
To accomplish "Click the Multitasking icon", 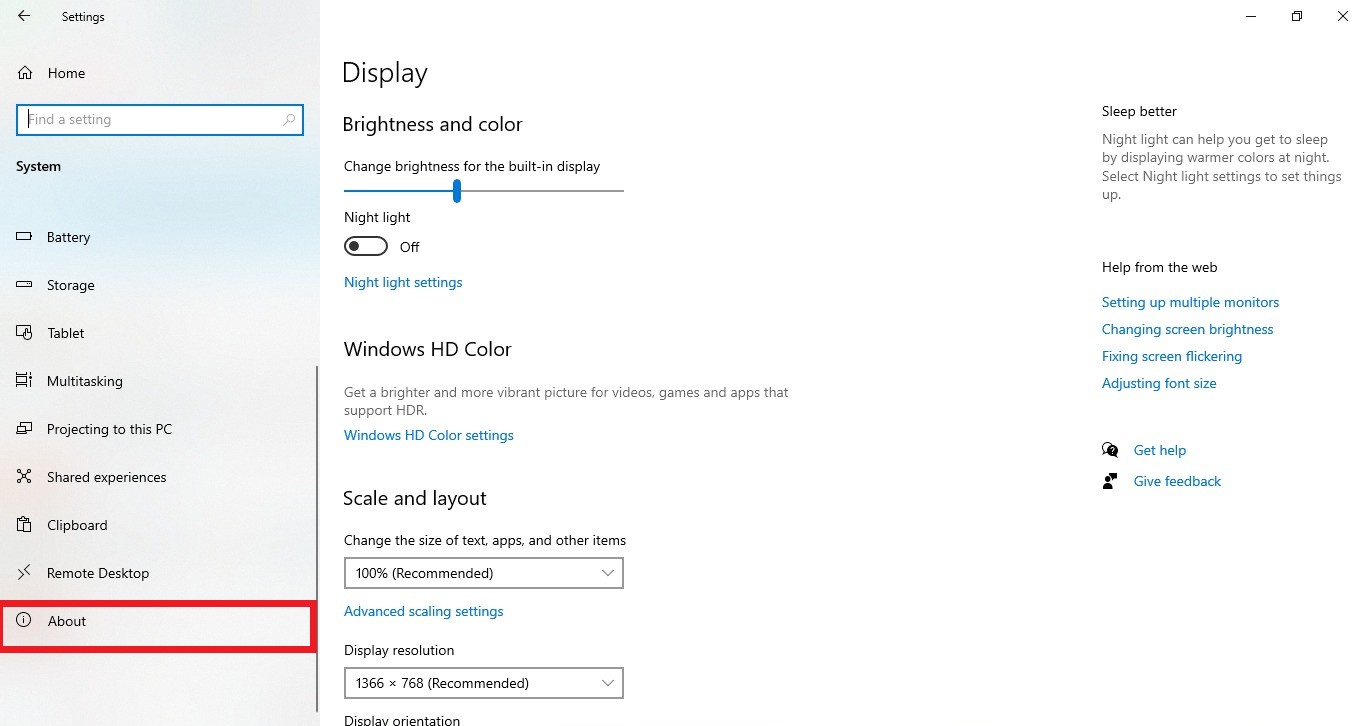I will click(26, 381).
